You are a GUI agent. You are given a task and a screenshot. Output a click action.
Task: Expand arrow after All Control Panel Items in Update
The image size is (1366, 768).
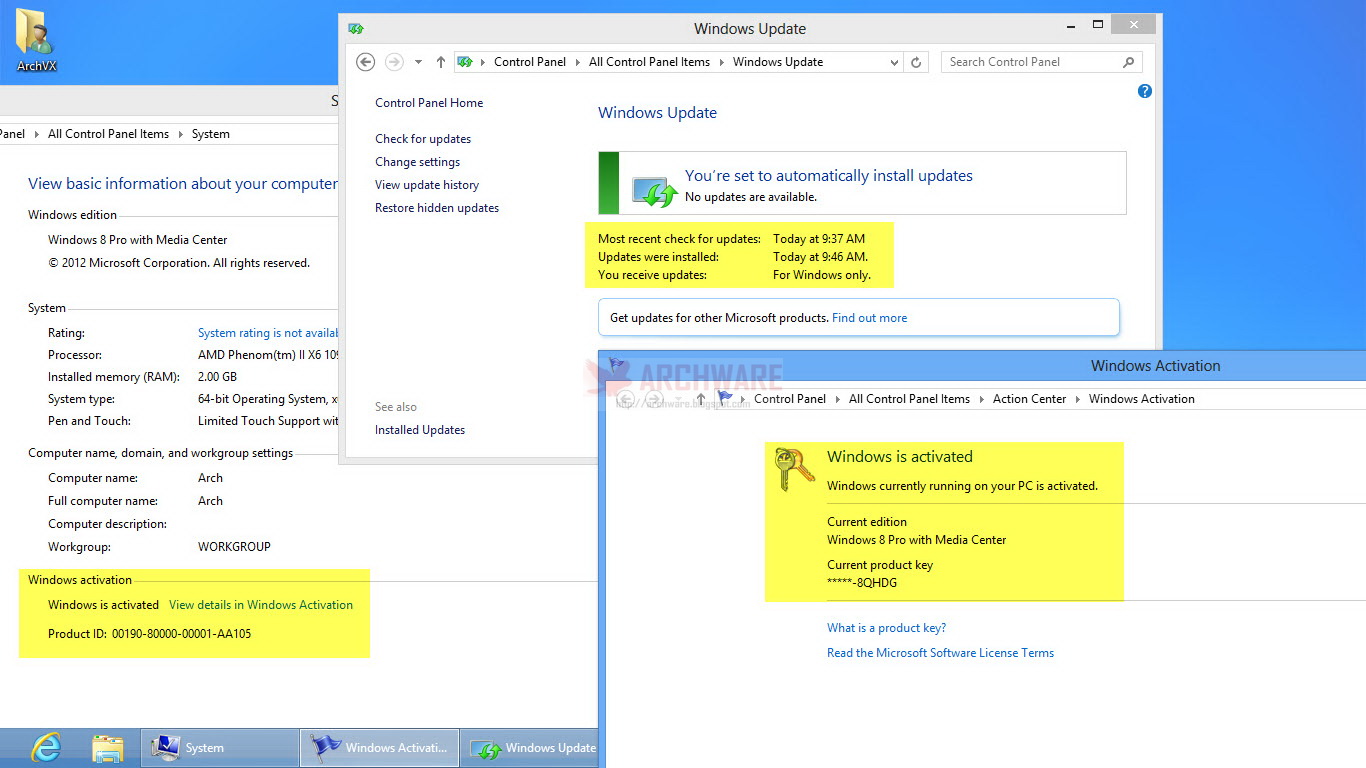(x=722, y=62)
